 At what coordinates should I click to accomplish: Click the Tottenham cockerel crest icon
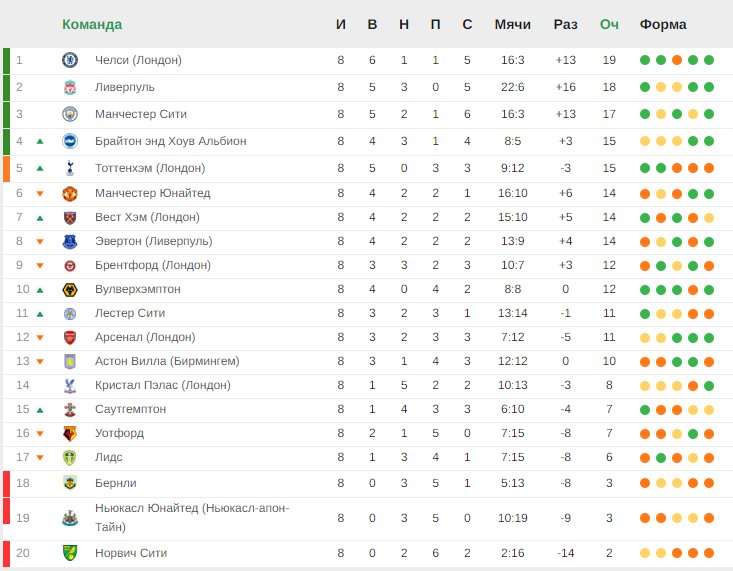click(x=70, y=168)
